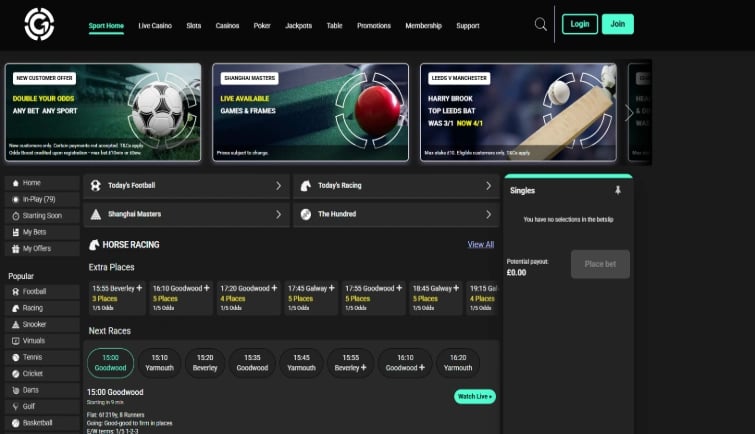755x434 pixels.
Task: Click the Login button
Action: pyautogui.click(x=580, y=24)
